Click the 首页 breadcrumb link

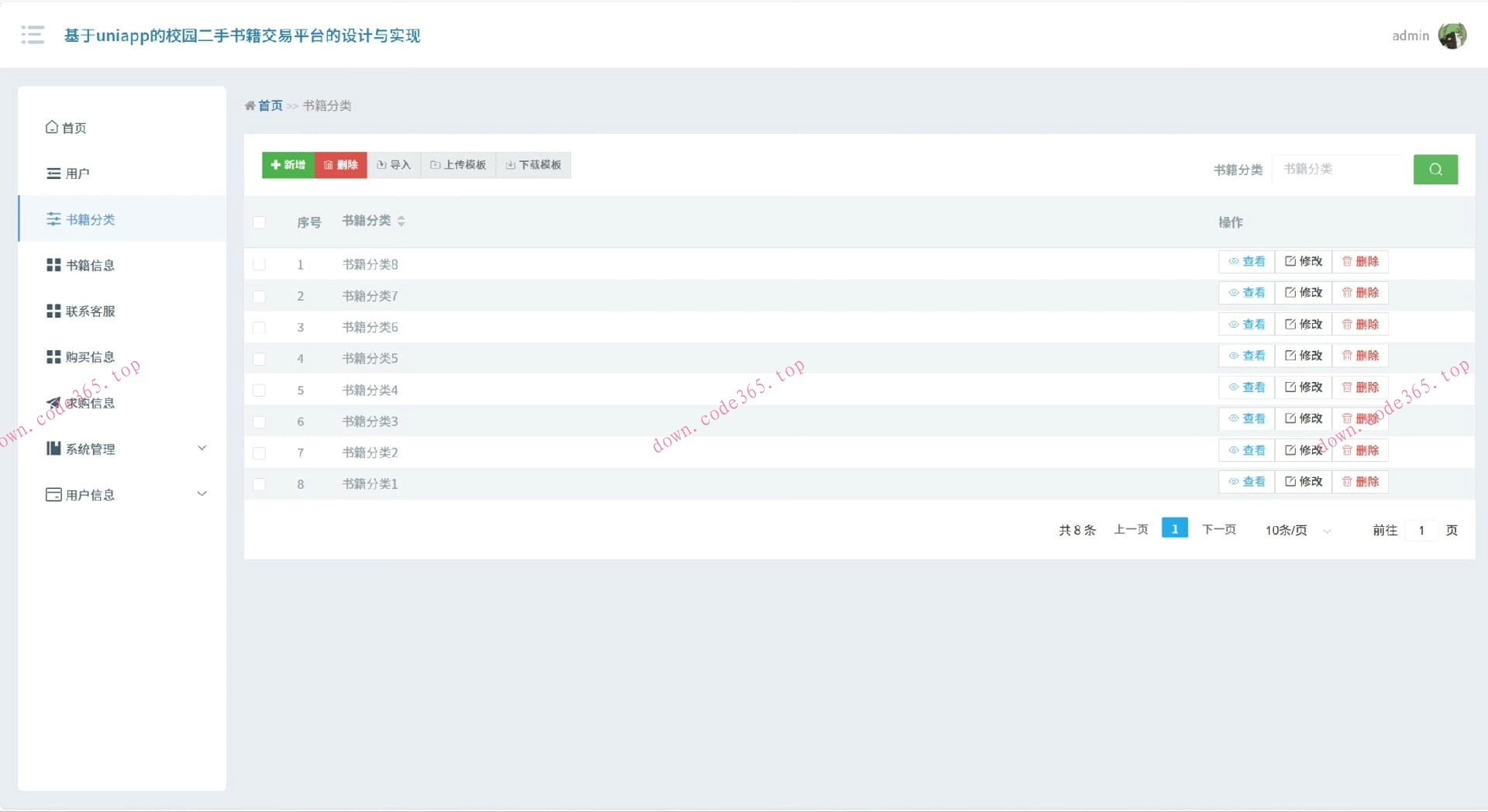click(x=270, y=105)
